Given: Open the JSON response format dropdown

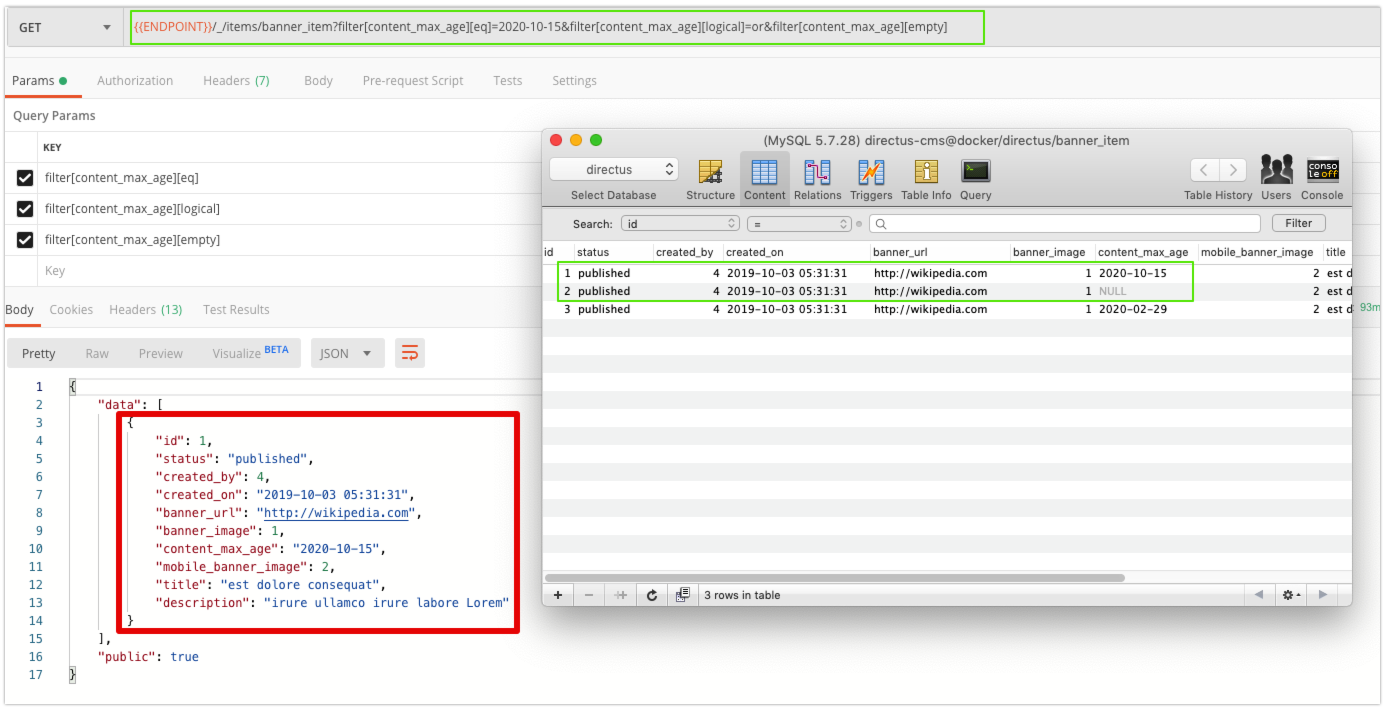Looking at the screenshot, I should click(347, 352).
